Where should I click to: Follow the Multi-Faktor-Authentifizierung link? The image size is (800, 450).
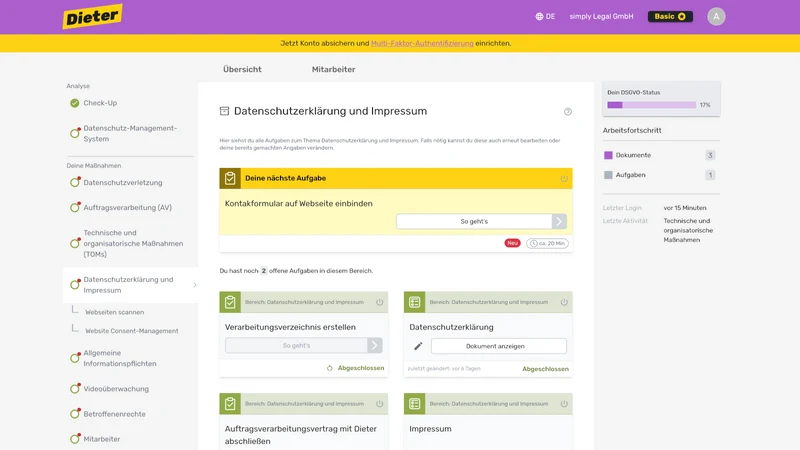pos(422,43)
